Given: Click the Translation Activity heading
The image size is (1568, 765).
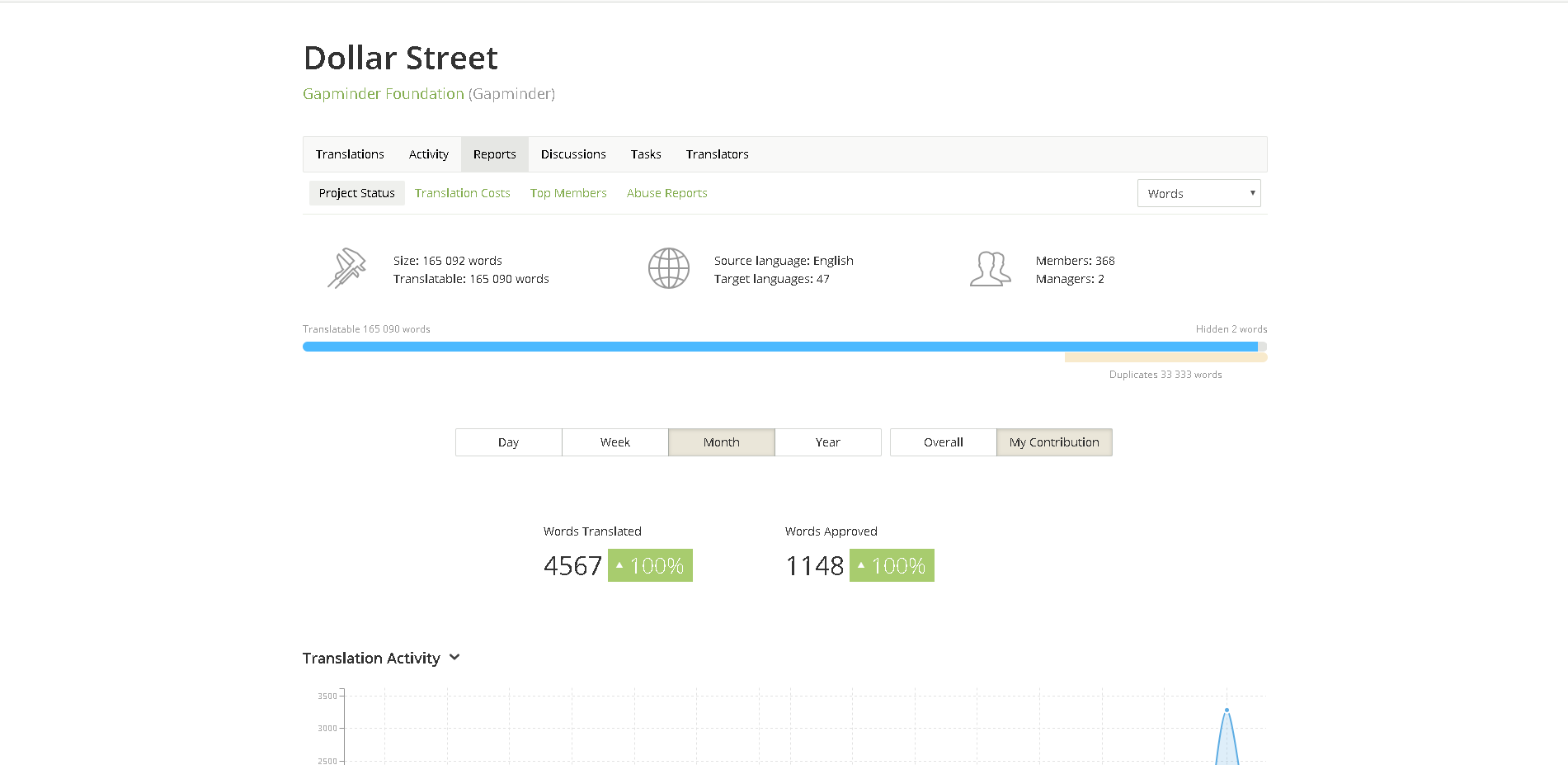Looking at the screenshot, I should tap(371, 658).
